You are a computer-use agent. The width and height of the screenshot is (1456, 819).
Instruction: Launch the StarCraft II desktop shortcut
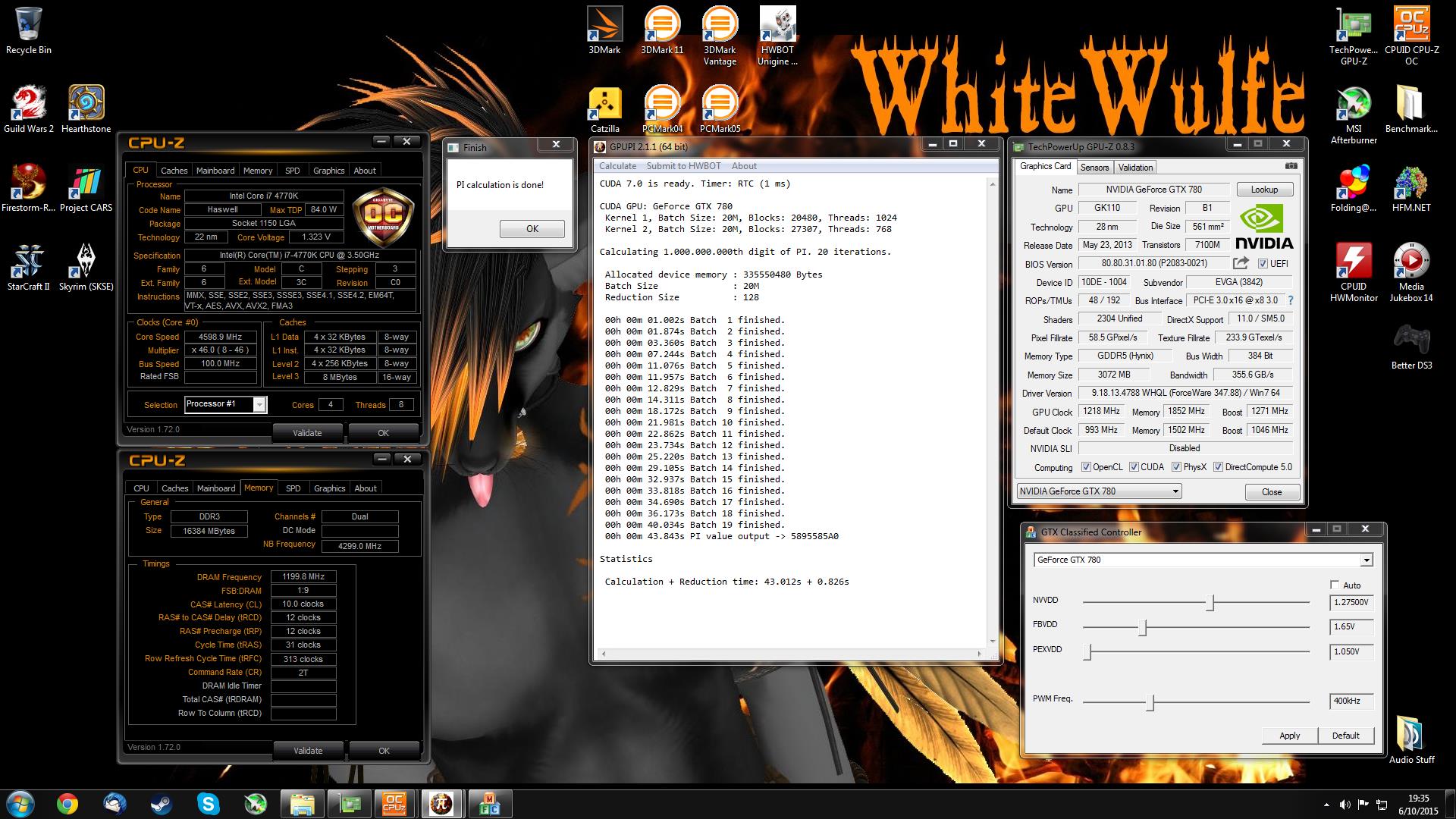(29, 267)
